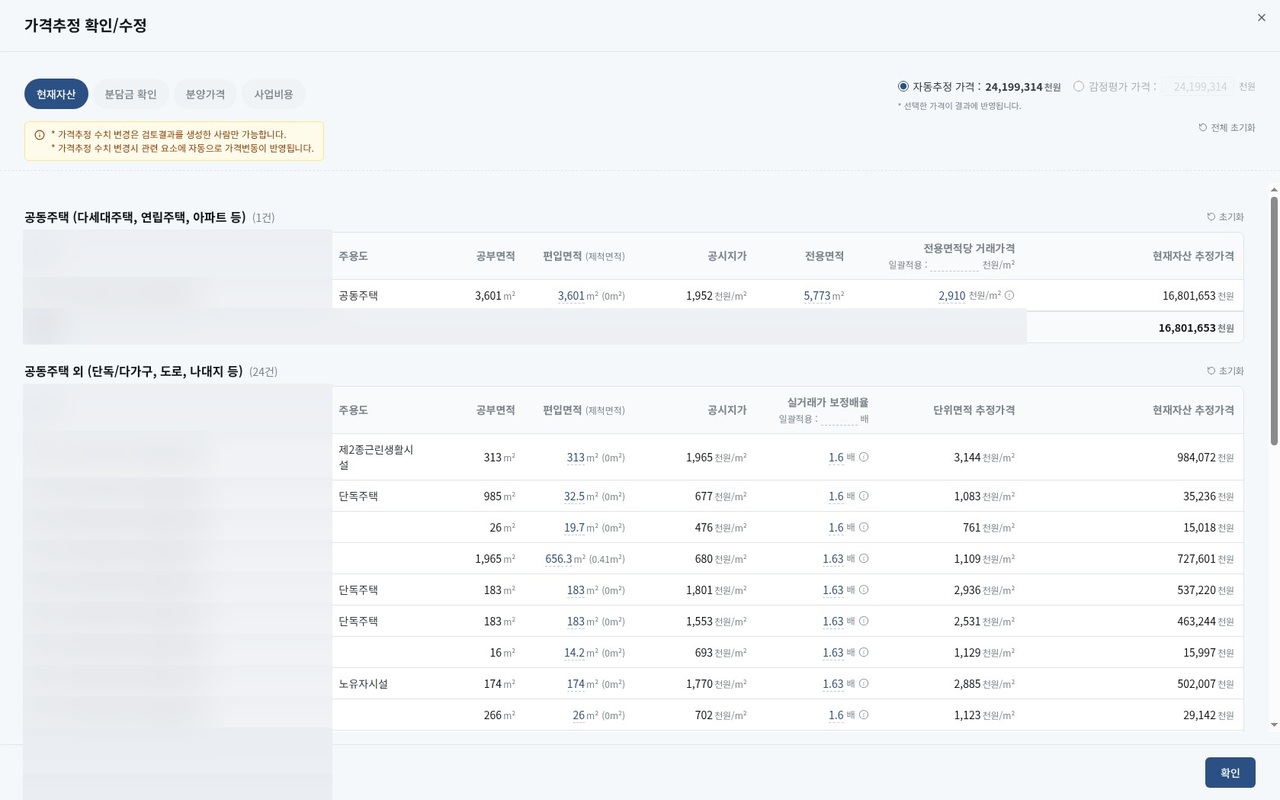Edit 보정배율 1.63 in the 727,601 row
The height and width of the screenshot is (800, 1280).
pyautogui.click(x=833, y=559)
